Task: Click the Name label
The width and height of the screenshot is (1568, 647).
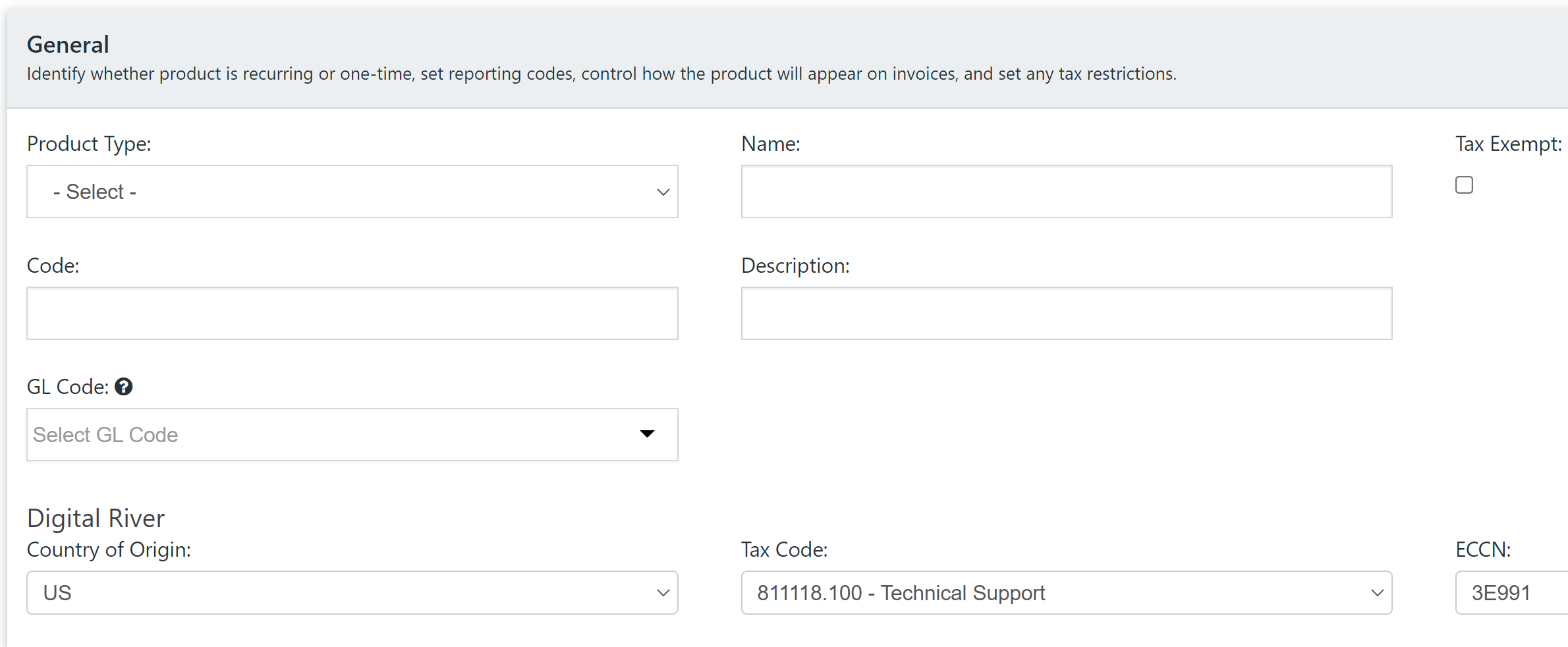Action: 771,144
